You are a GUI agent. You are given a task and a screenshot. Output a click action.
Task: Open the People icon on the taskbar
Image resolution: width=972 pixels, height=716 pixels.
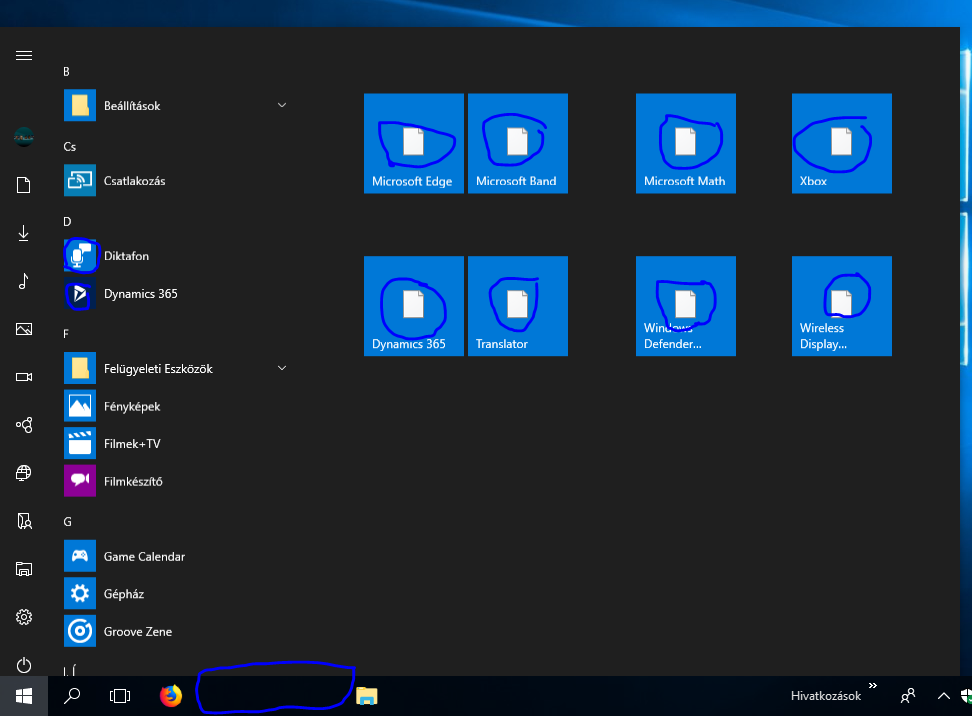(908, 696)
